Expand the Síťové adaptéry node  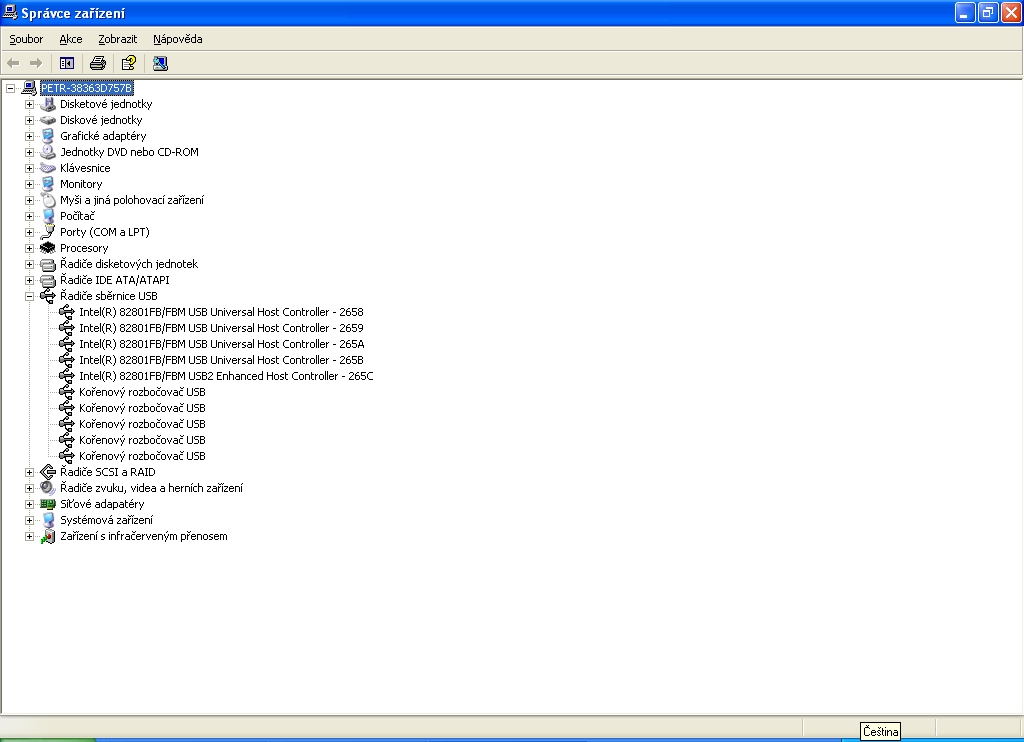click(x=29, y=504)
